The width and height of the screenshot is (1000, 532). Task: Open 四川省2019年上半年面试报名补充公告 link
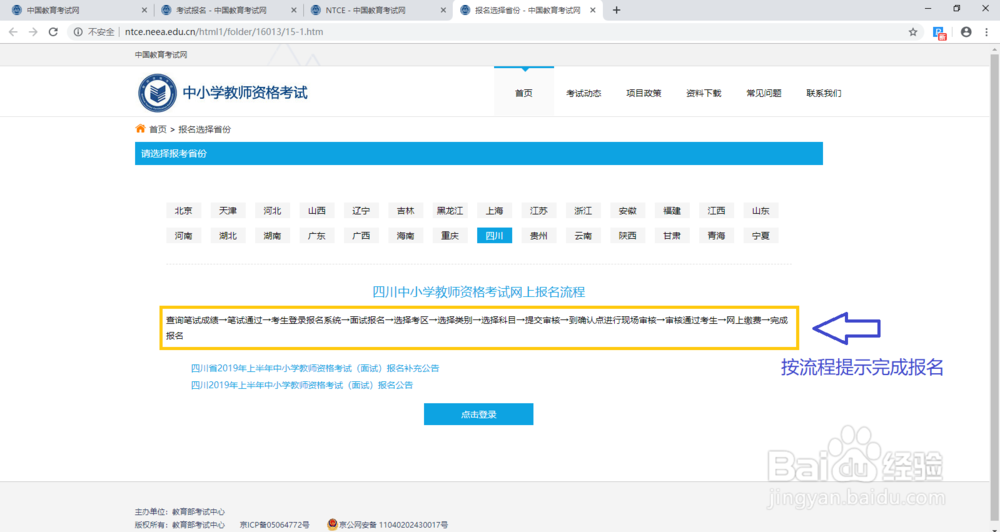coord(315,368)
